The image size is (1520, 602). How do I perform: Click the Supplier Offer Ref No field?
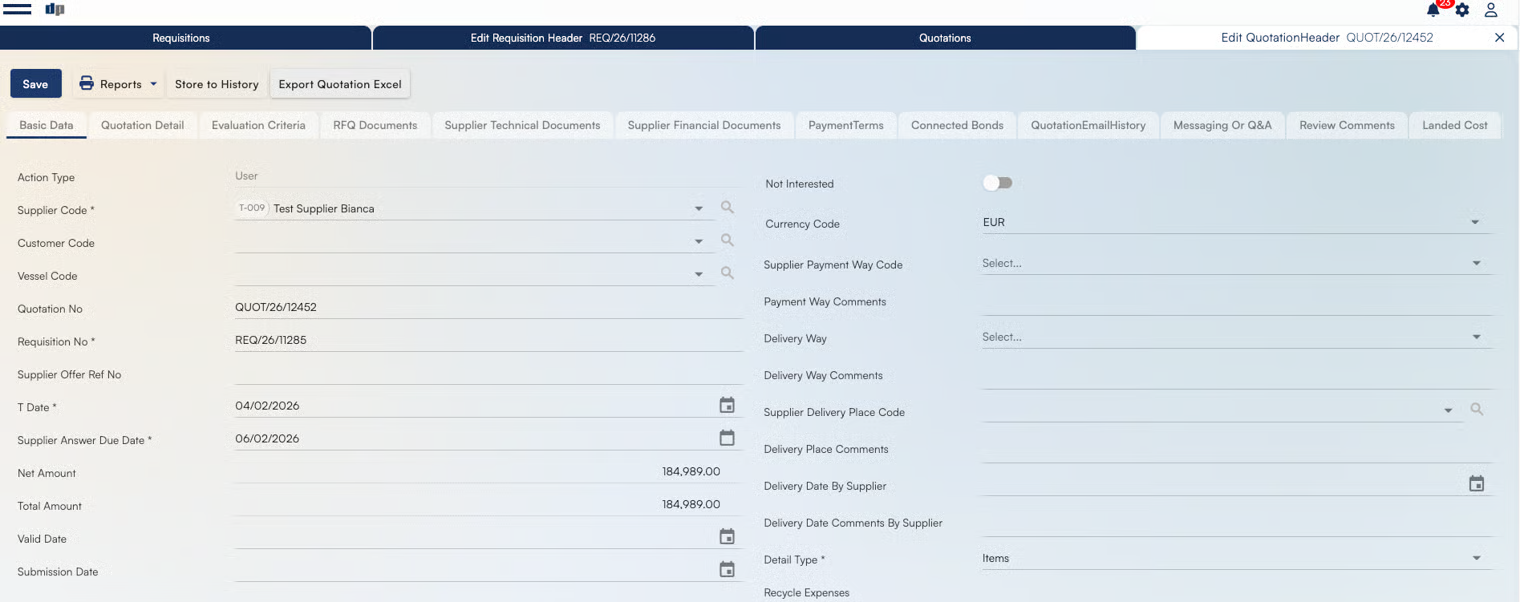[488, 374]
